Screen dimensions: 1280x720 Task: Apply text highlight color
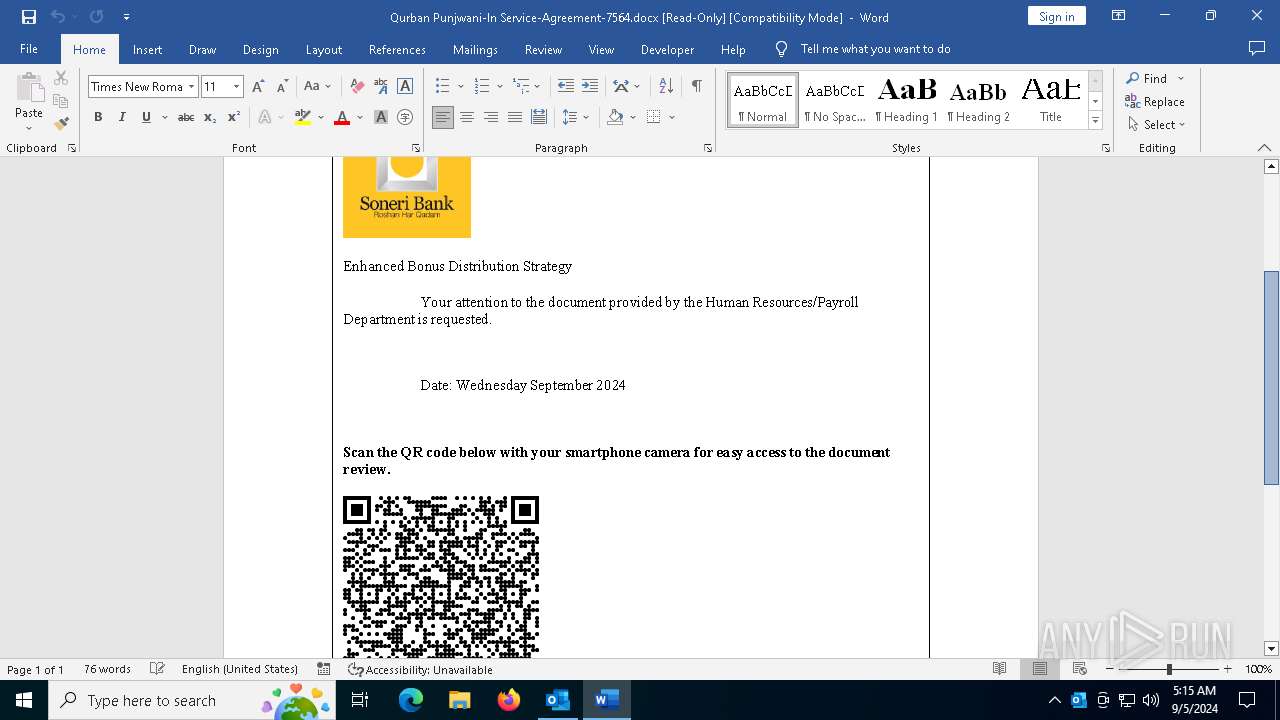tap(303, 117)
